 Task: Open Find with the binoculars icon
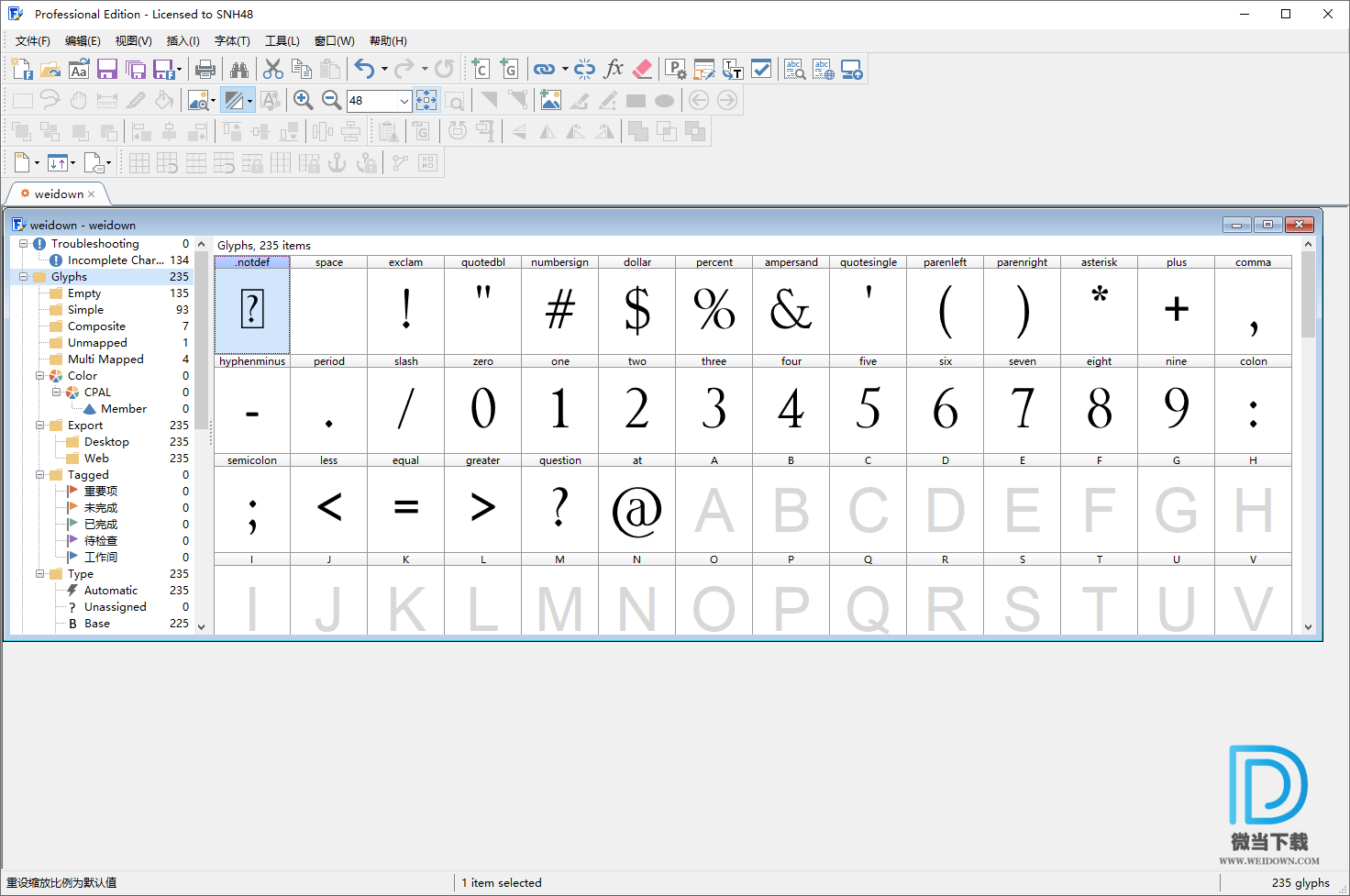pos(239,69)
